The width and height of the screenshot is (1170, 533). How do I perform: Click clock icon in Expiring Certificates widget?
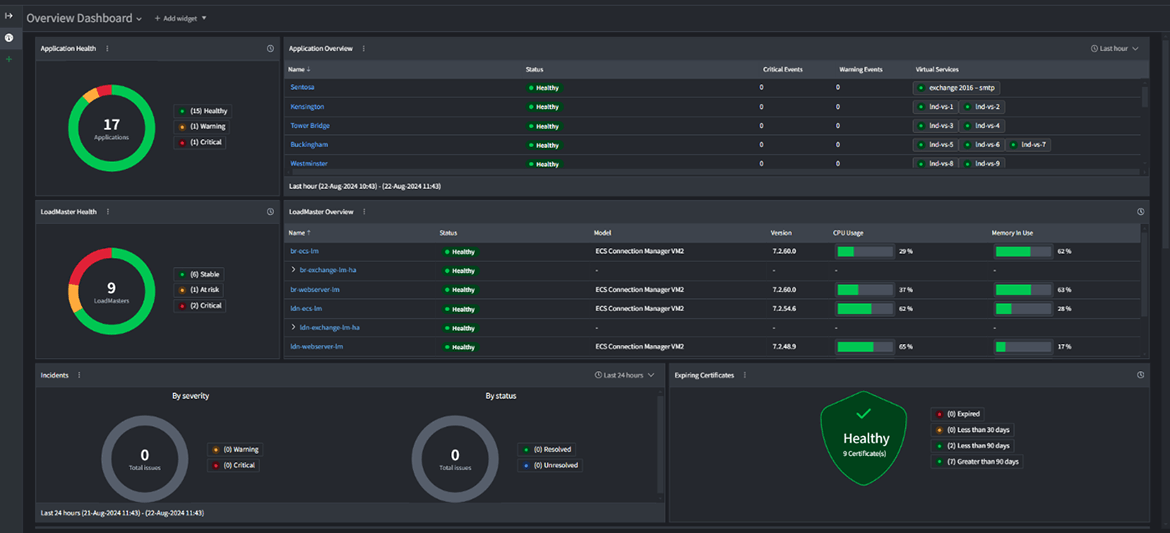point(1141,375)
